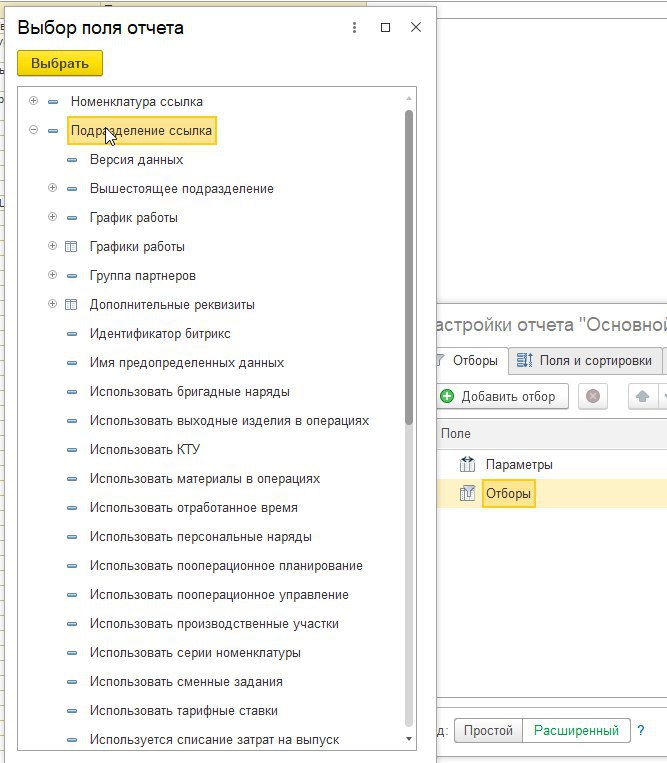Viewport: 667px width, 763px height.
Task: Select Использовать пооперационное управление field
Action: click(x=219, y=595)
